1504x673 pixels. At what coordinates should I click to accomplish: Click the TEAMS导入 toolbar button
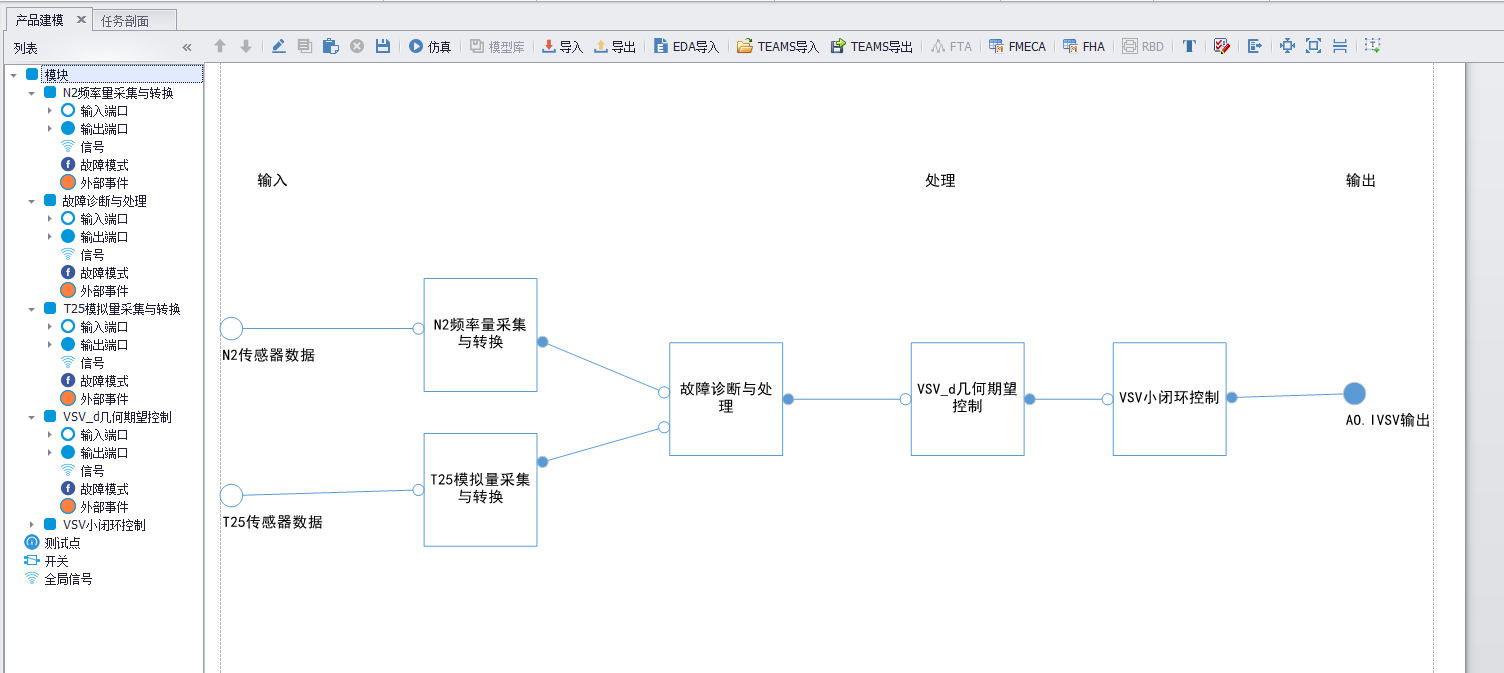click(x=778, y=46)
